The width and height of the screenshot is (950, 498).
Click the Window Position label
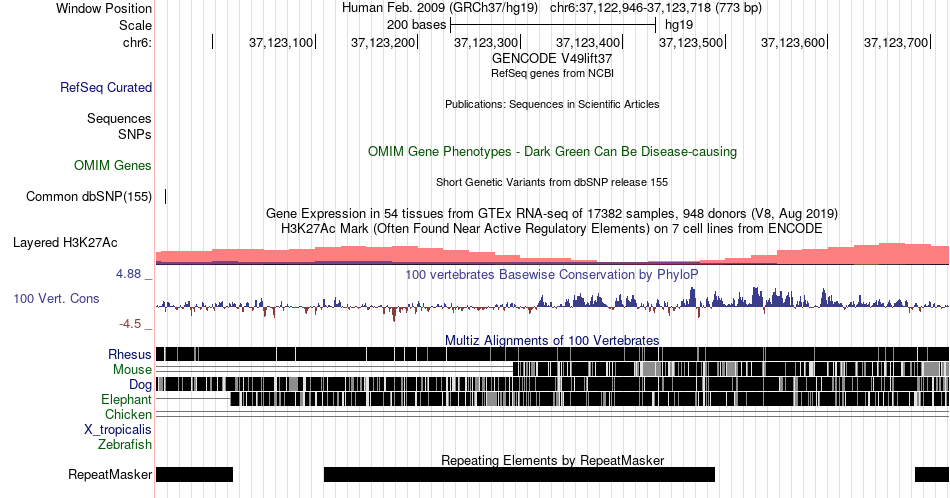(104, 8)
